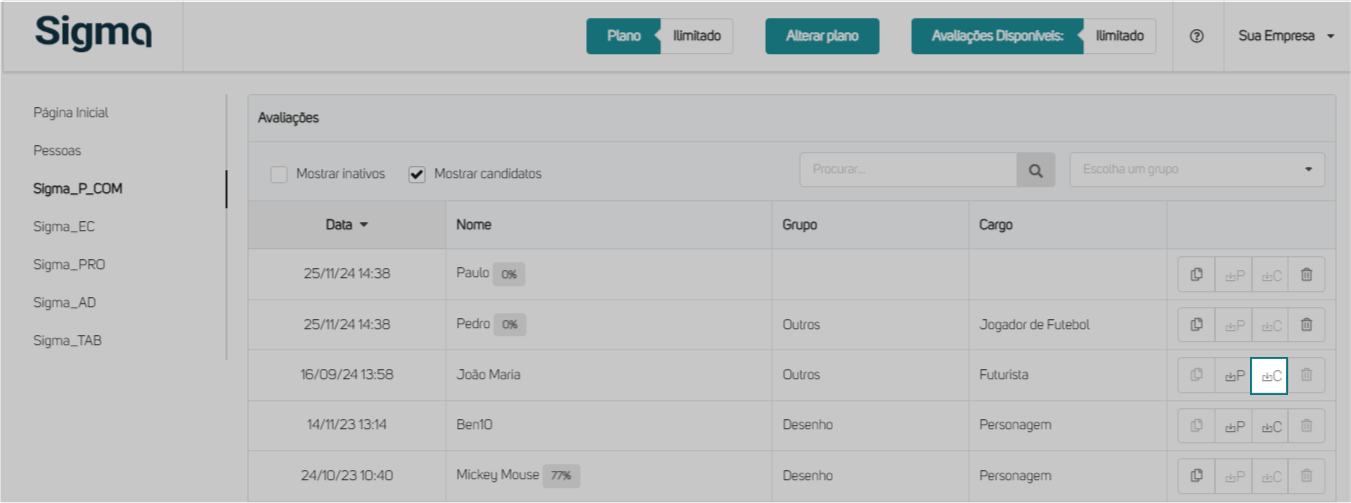
Task: Delete Paulo's evaluation with the trash icon
Action: (x=1306, y=274)
